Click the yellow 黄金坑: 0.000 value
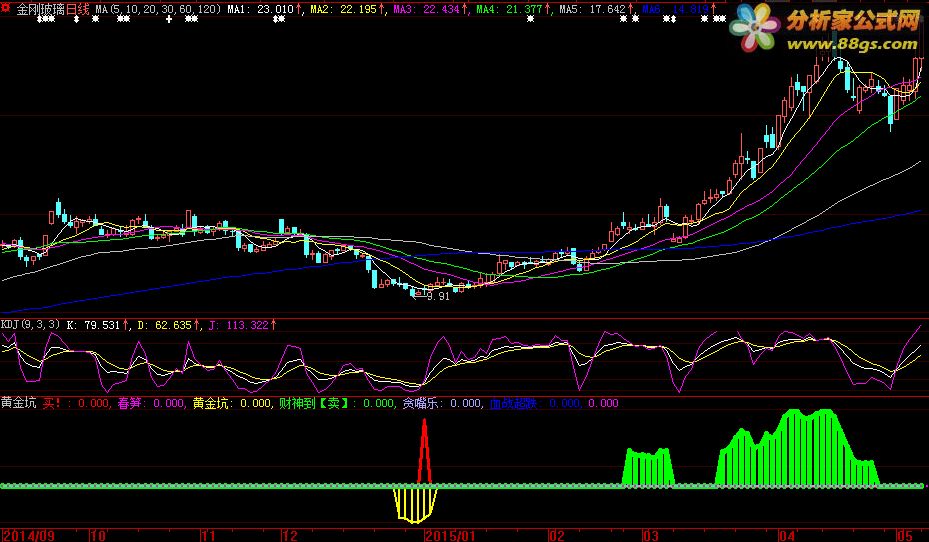Viewport: 929px width, 542px height. coord(232,403)
